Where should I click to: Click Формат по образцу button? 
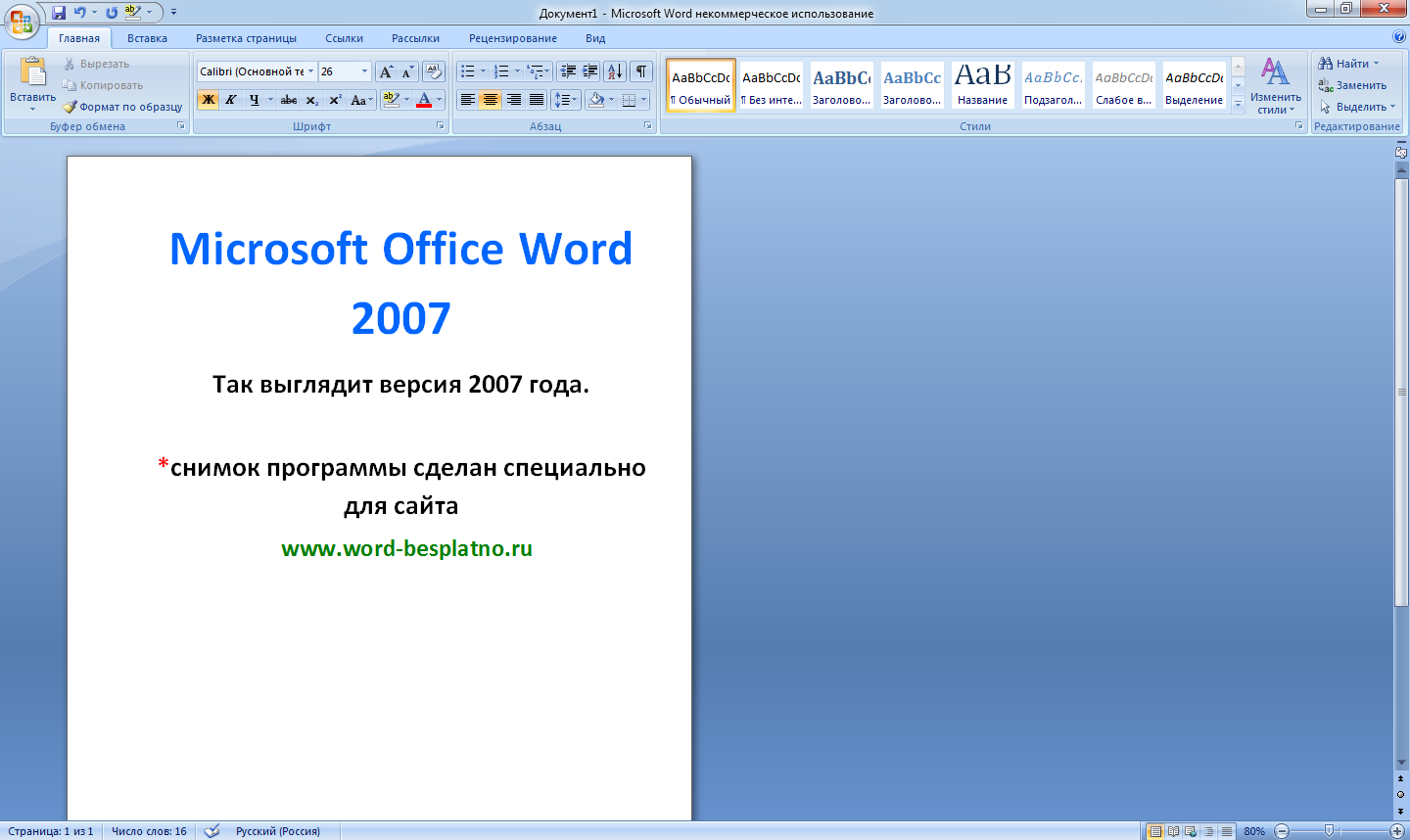122,107
